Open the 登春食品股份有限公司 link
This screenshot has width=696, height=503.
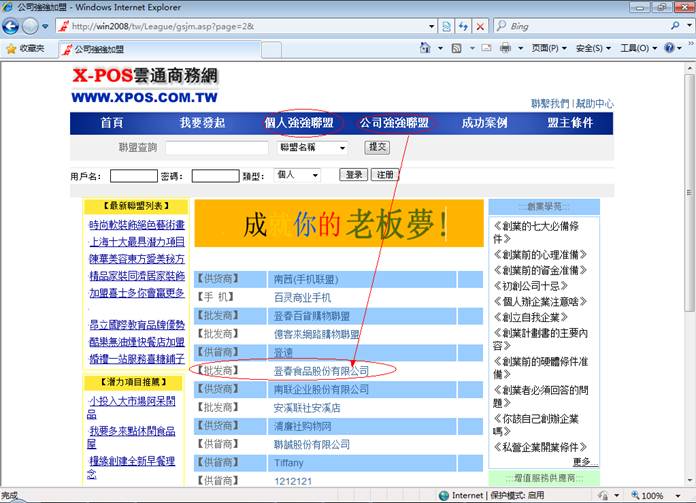point(321,371)
